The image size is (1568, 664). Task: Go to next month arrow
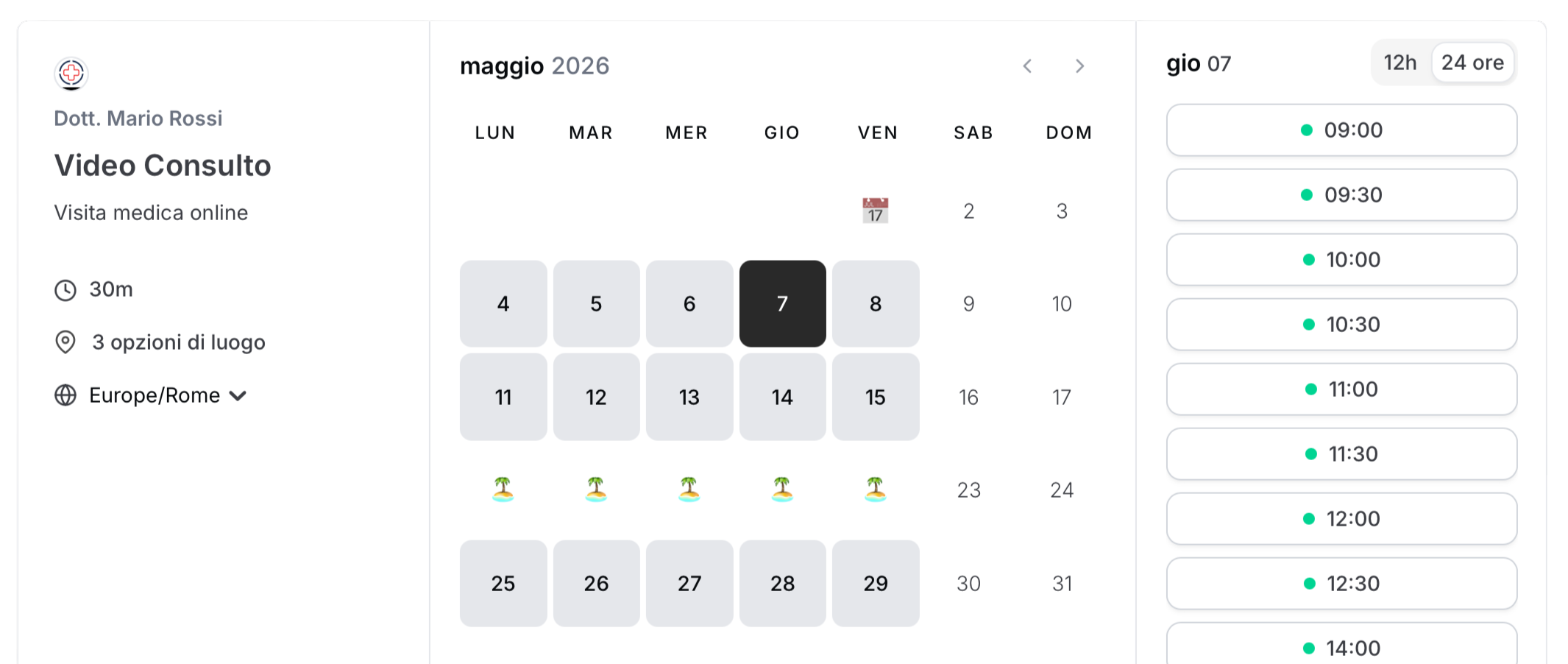click(x=1079, y=66)
